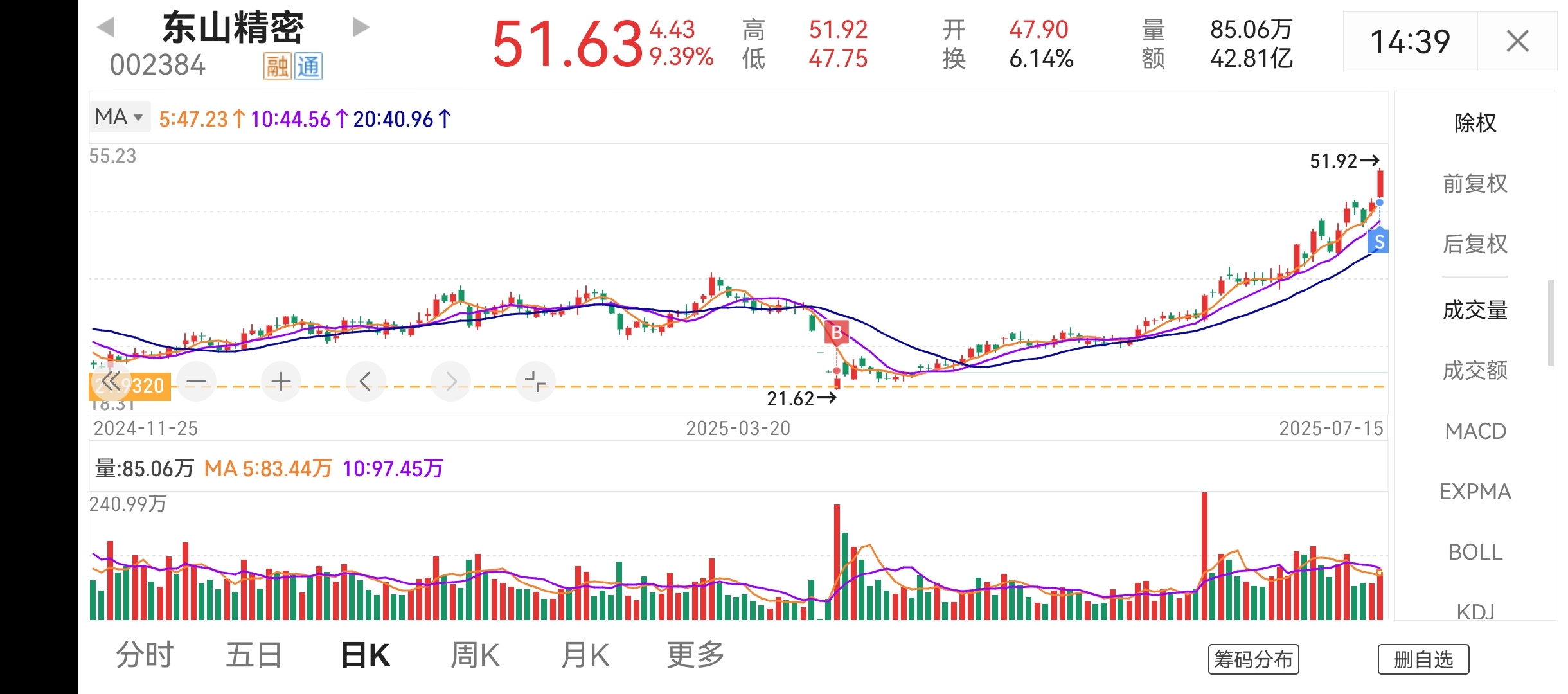Click the MA10 value 10:44.56
Viewport: 1568px width, 694px height.
point(299,119)
